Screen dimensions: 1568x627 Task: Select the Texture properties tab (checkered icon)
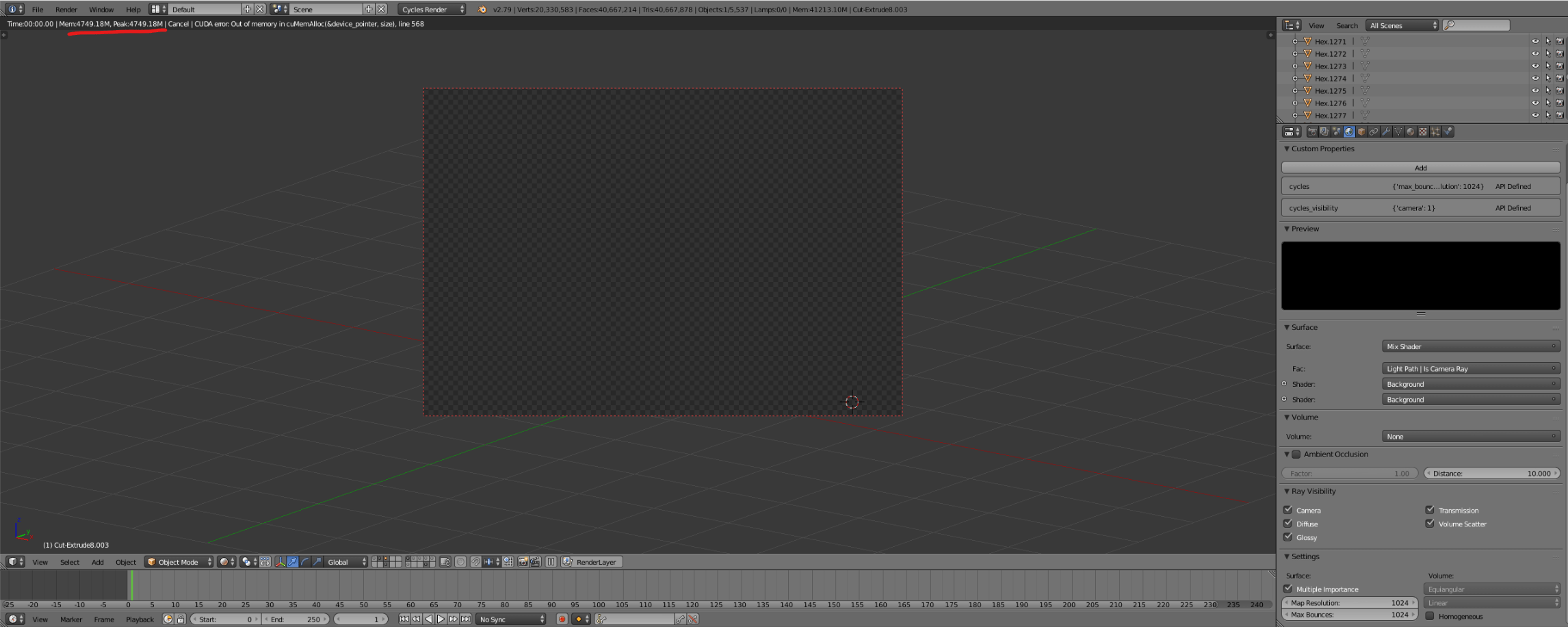1423,131
